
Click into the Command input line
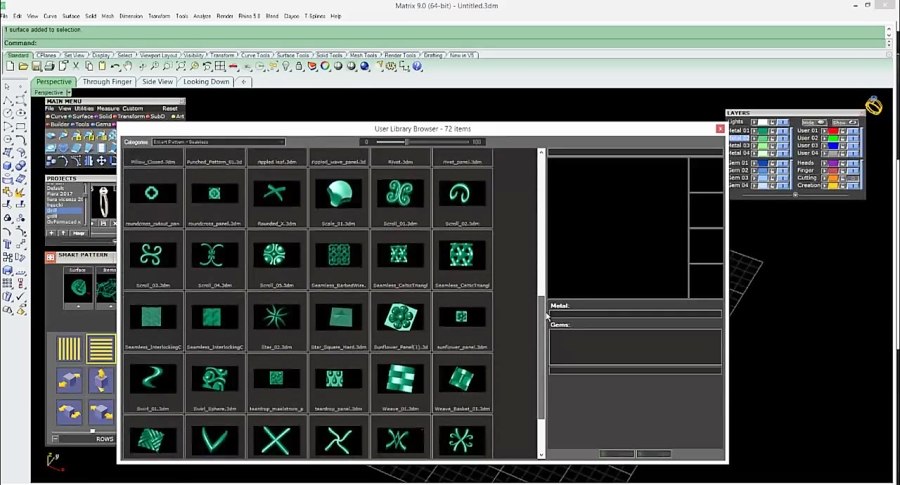pyautogui.click(x=445, y=43)
